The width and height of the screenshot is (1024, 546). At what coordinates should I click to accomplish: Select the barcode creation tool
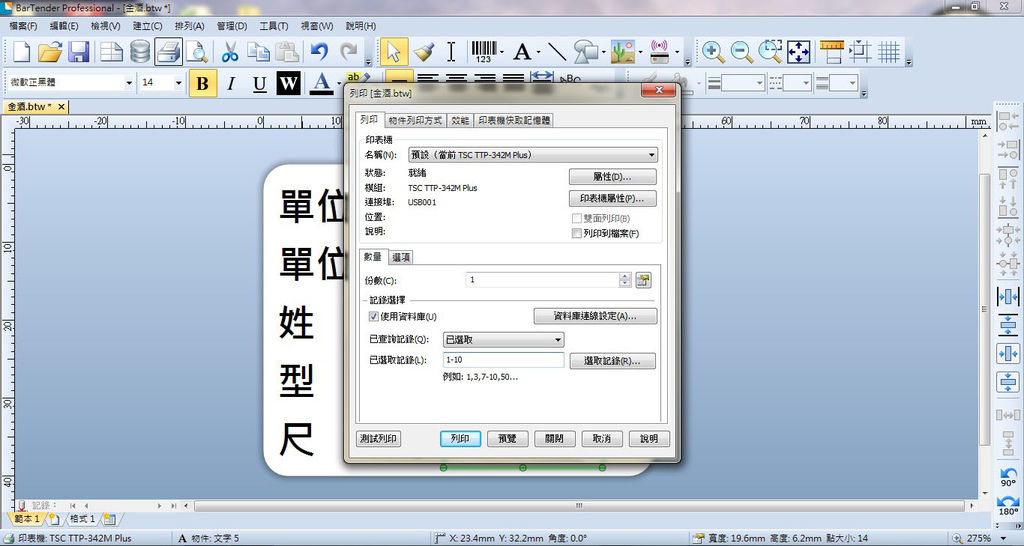484,52
